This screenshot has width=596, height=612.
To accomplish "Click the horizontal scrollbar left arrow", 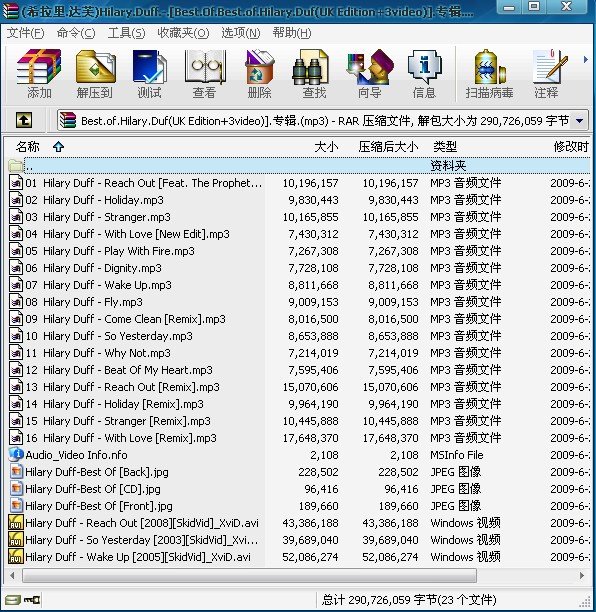I will [12, 575].
